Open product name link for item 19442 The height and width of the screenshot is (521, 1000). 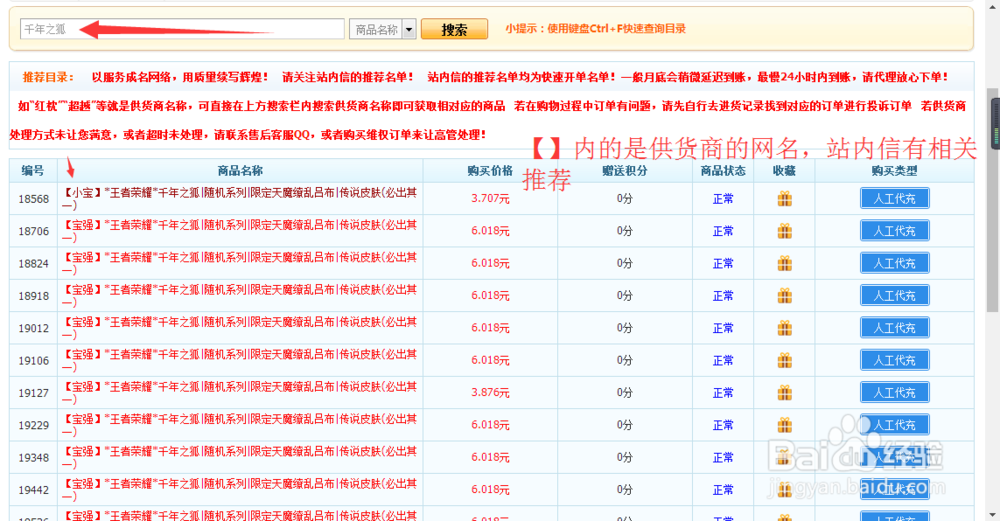[x=239, y=489]
